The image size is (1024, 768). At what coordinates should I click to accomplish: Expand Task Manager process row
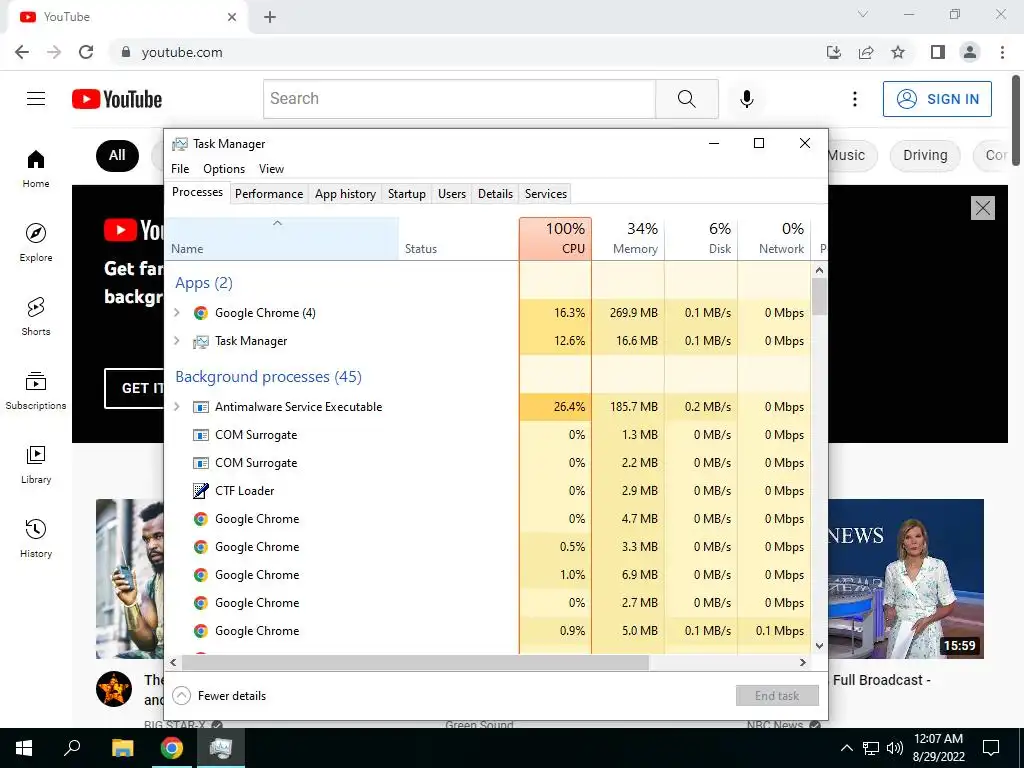(x=176, y=341)
